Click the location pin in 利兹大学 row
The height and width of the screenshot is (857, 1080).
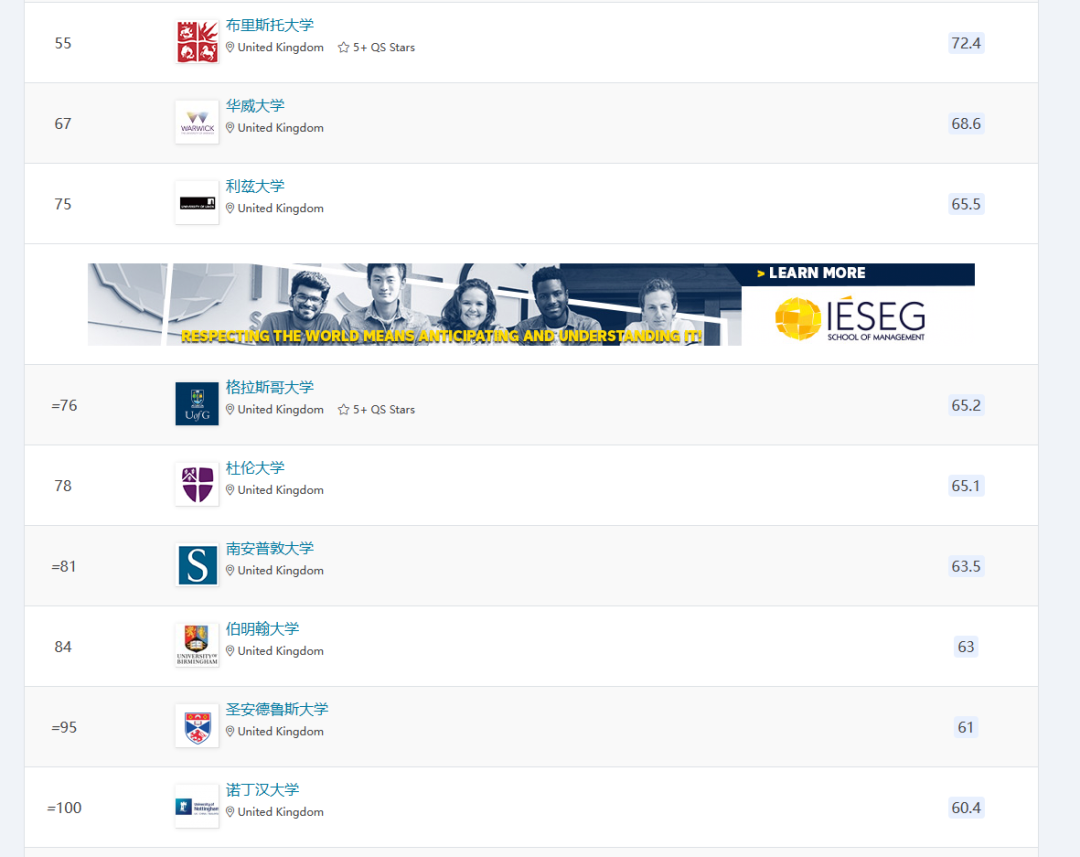click(230, 209)
